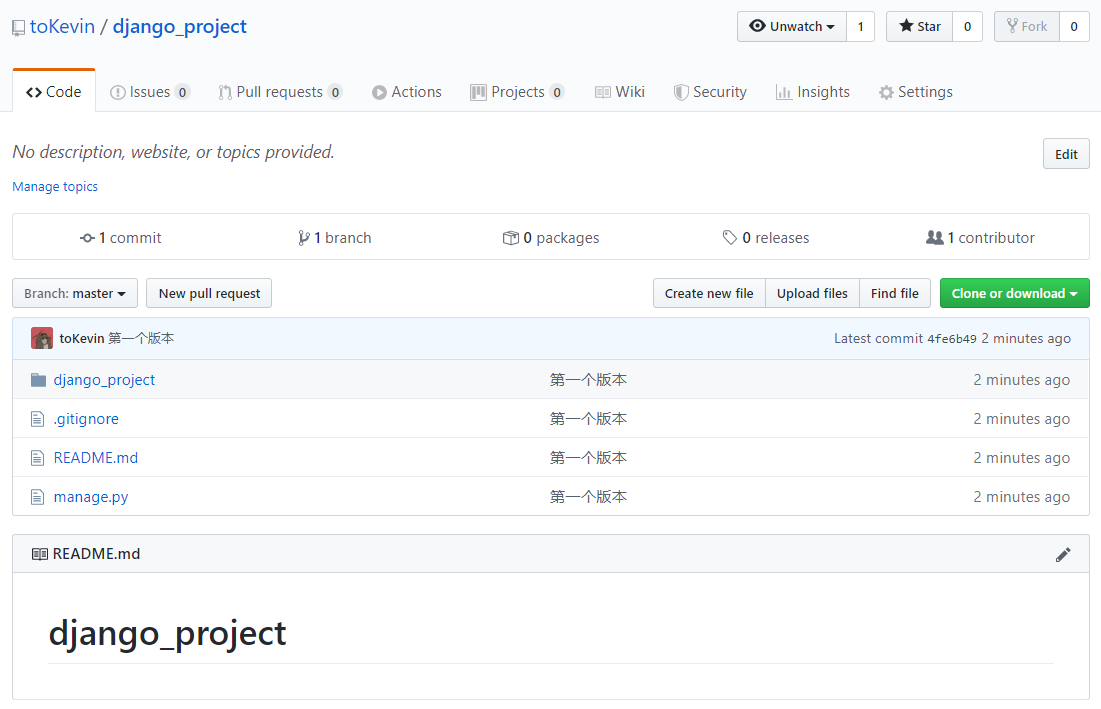Switch to the Code tab
The height and width of the screenshot is (709, 1101).
tap(54, 92)
